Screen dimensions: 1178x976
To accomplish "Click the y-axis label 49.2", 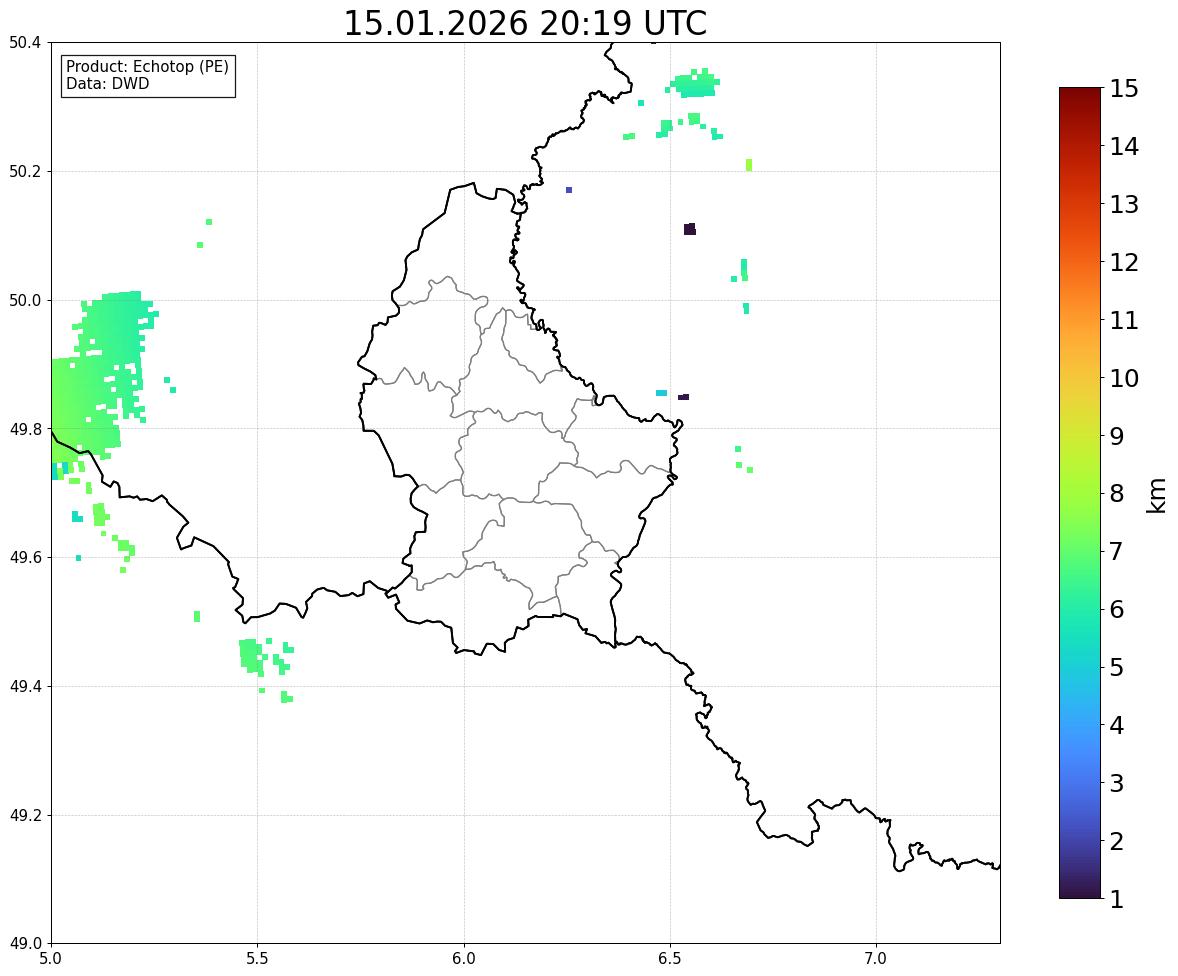I will coord(25,815).
